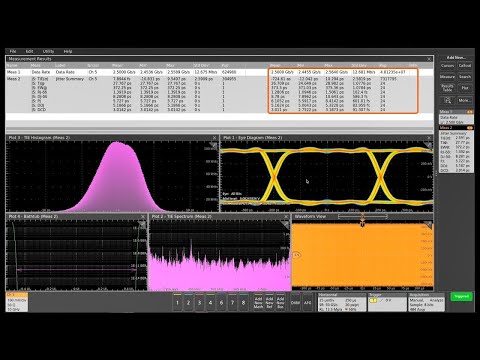The image size is (480, 360).
Task: Turn on channel 2
Action: coord(188,302)
